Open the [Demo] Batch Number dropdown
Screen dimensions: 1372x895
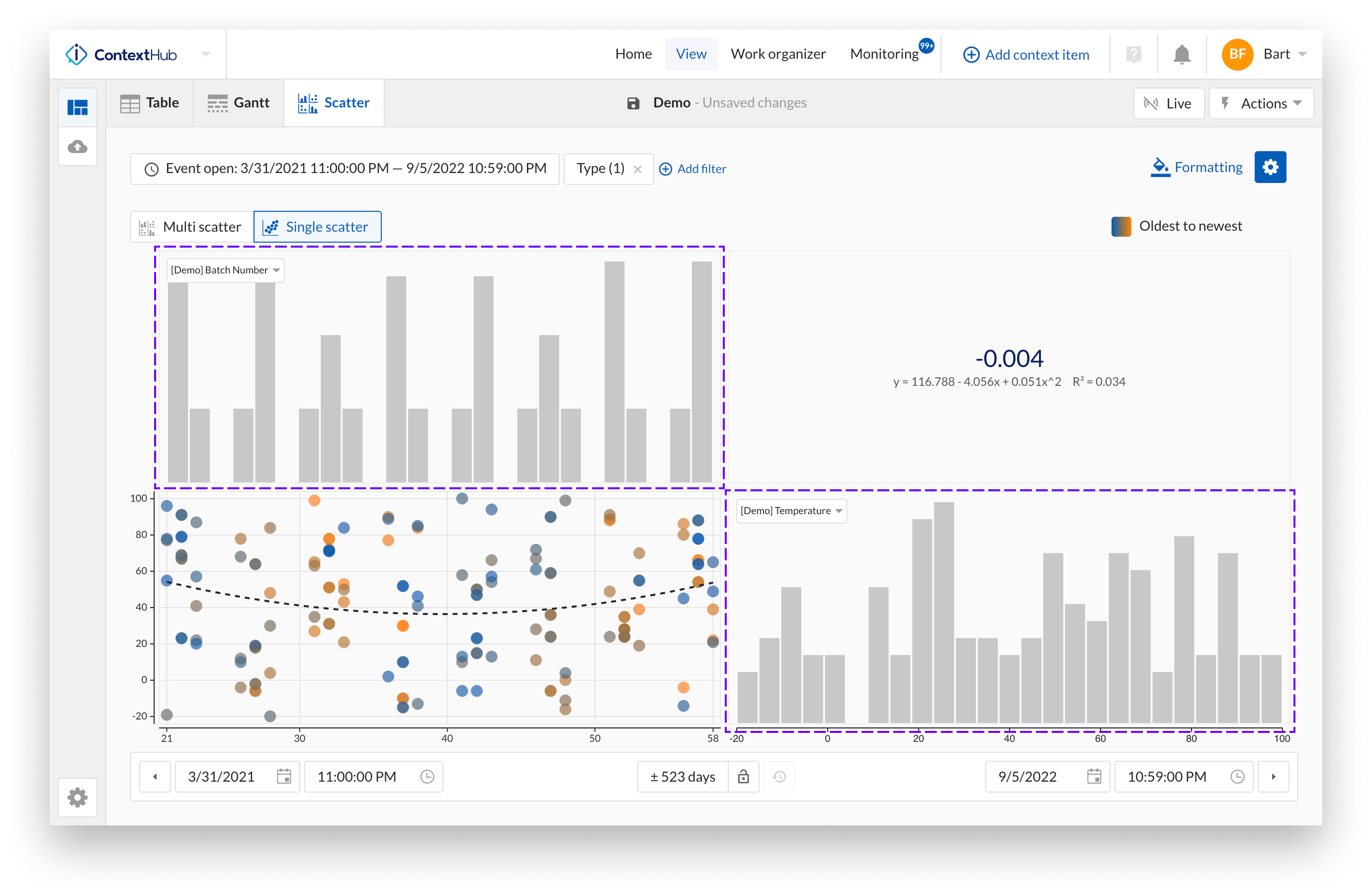[x=225, y=270]
